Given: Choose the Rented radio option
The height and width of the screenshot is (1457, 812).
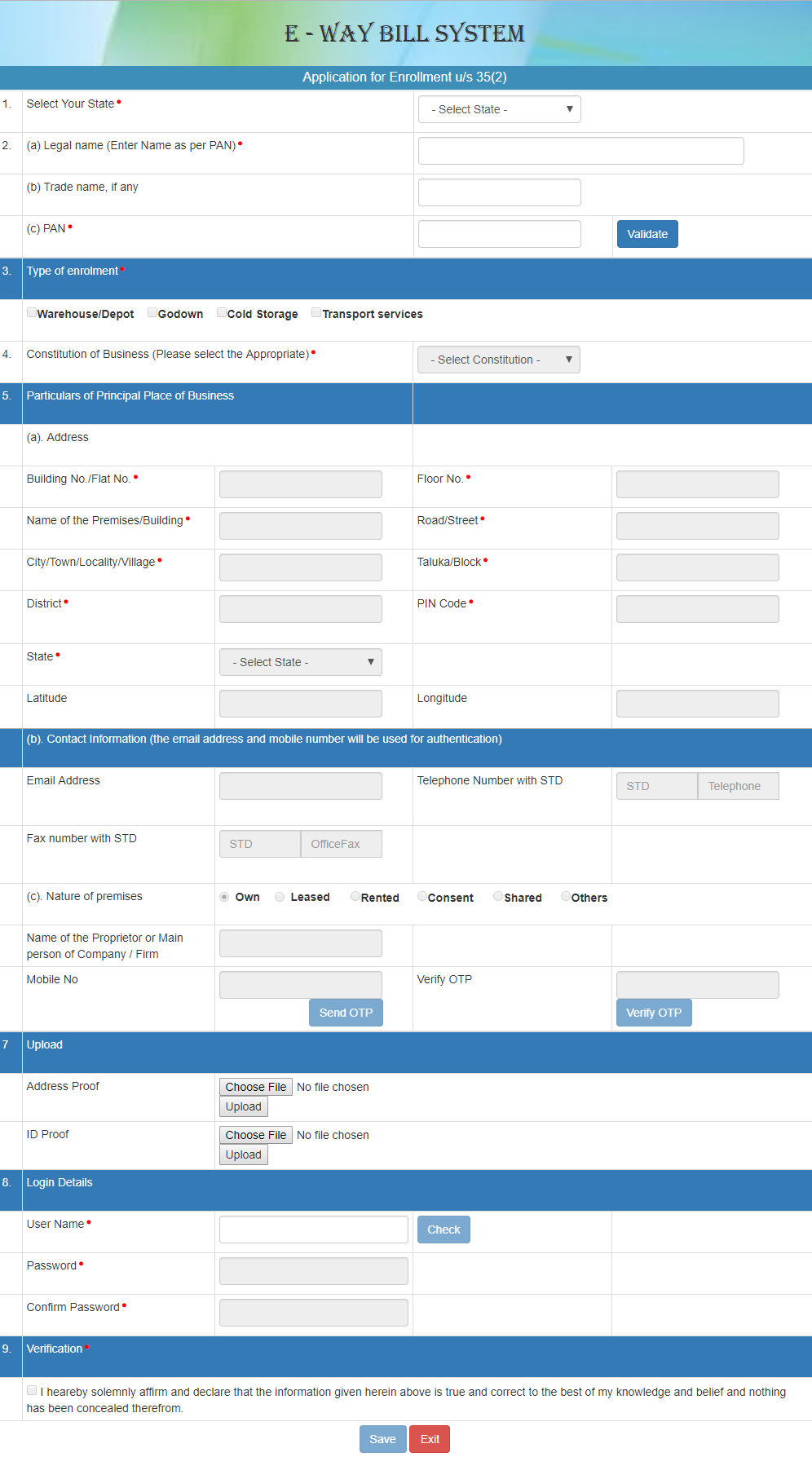Looking at the screenshot, I should click(355, 897).
